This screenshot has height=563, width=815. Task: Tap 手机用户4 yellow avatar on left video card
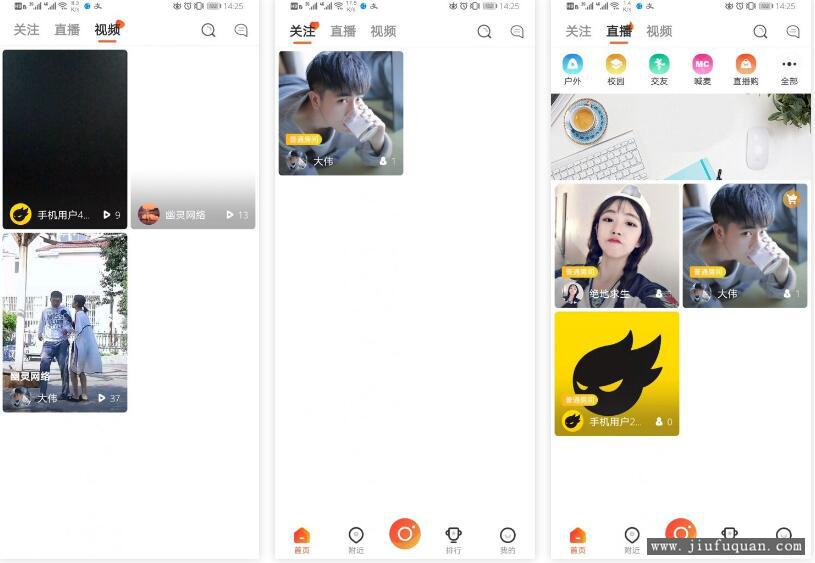point(21,214)
